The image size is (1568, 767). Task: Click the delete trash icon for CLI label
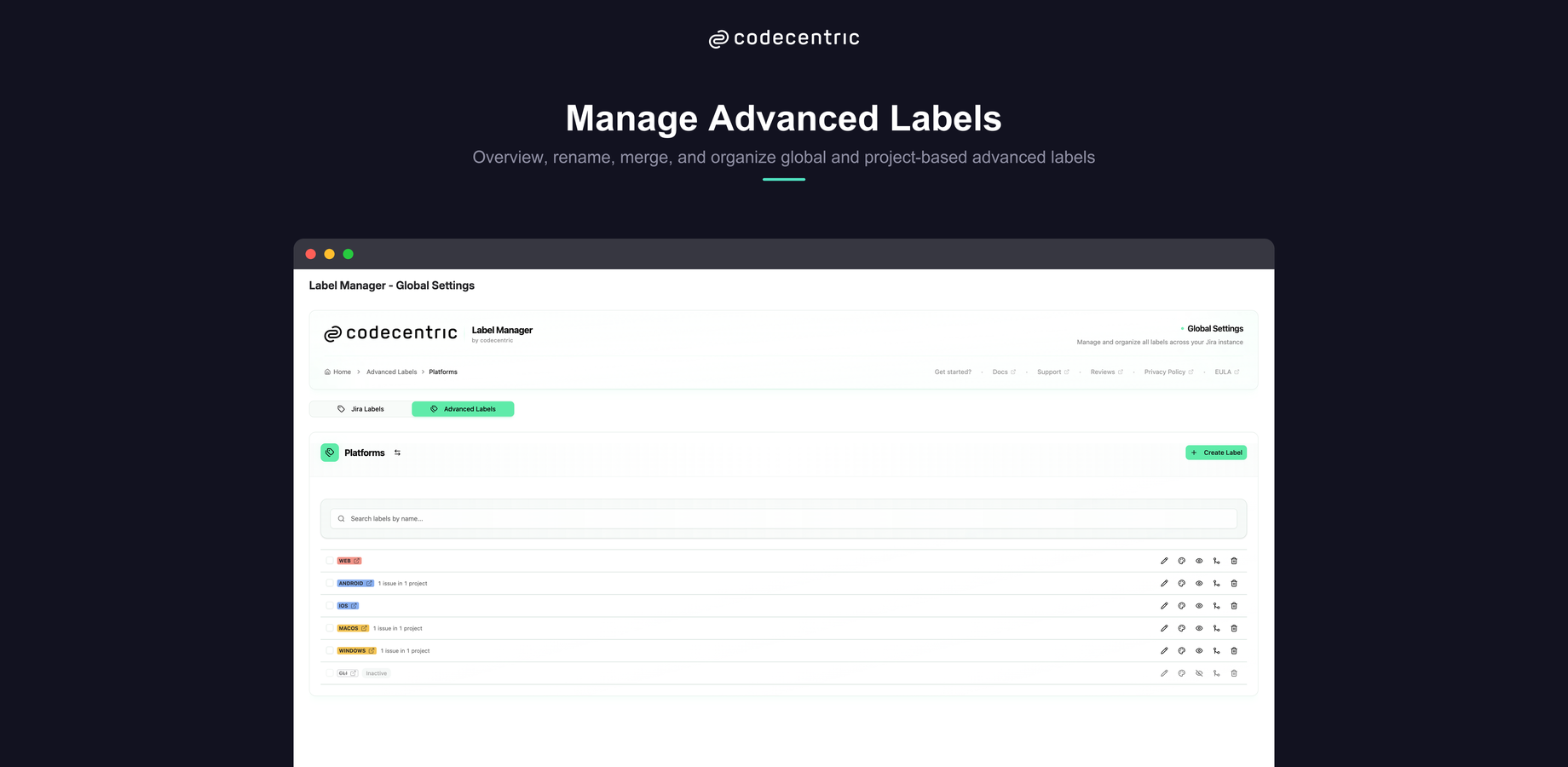tap(1234, 673)
